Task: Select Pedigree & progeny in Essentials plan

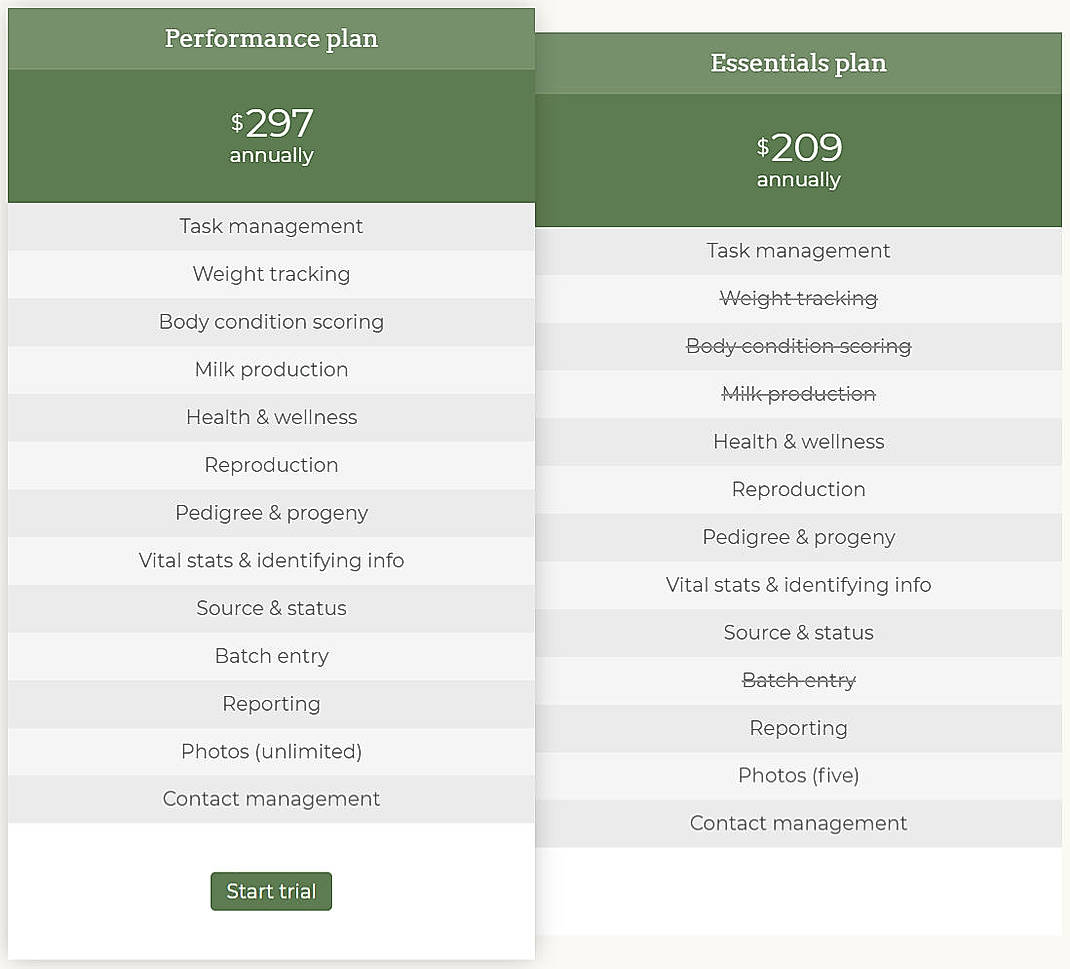Action: 798,537
